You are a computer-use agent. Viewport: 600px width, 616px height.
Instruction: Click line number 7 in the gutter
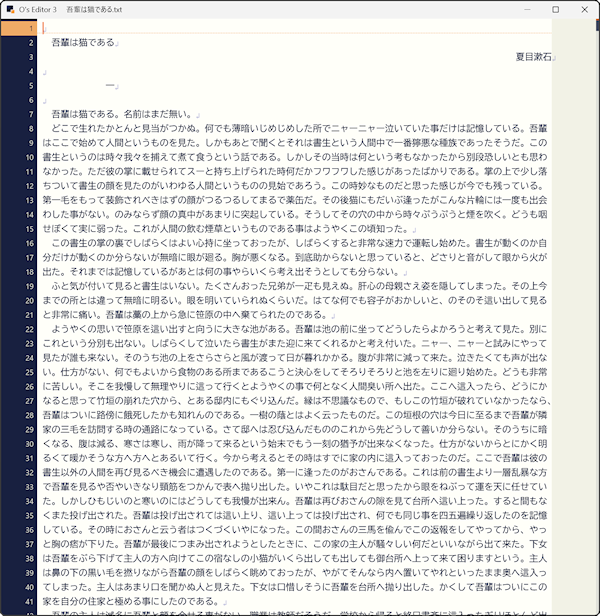[31, 114]
